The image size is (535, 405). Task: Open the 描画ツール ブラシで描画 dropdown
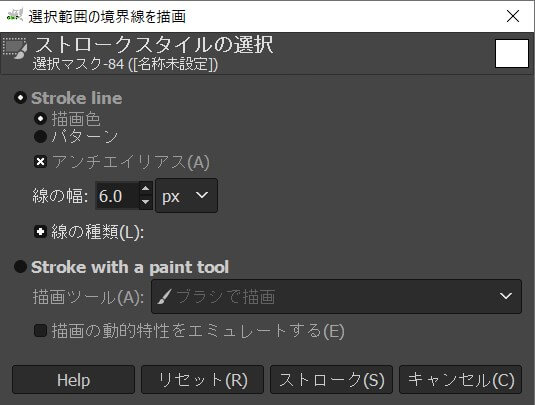pyautogui.click(x=336, y=296)
